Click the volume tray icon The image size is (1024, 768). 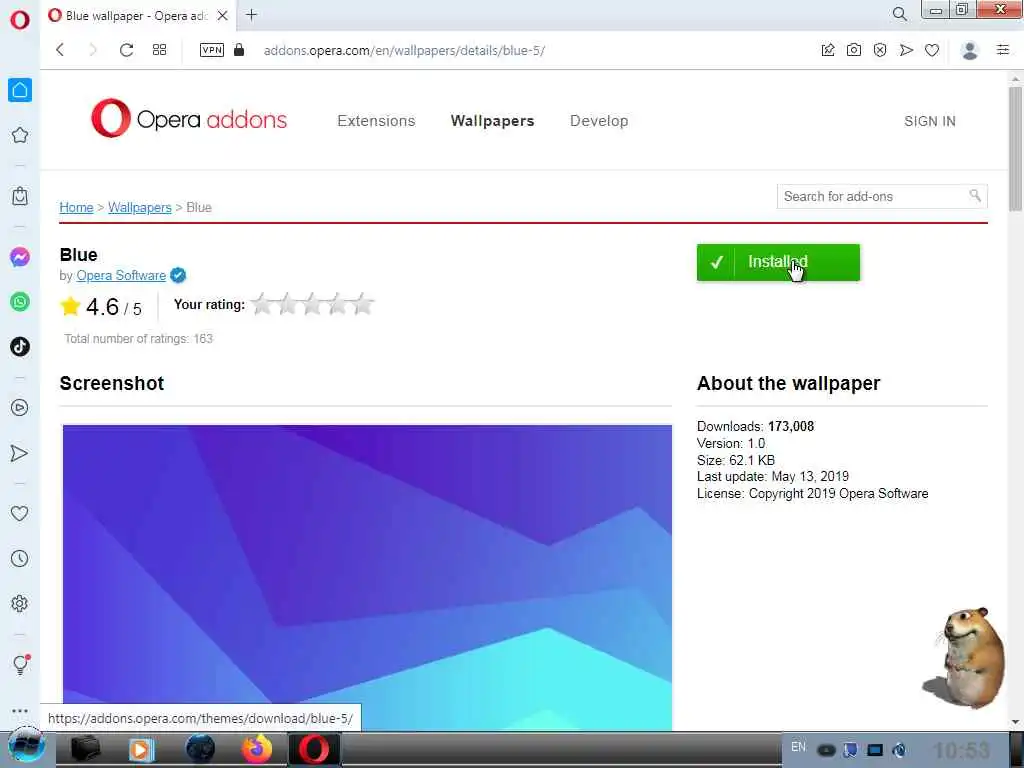[899, 750]
